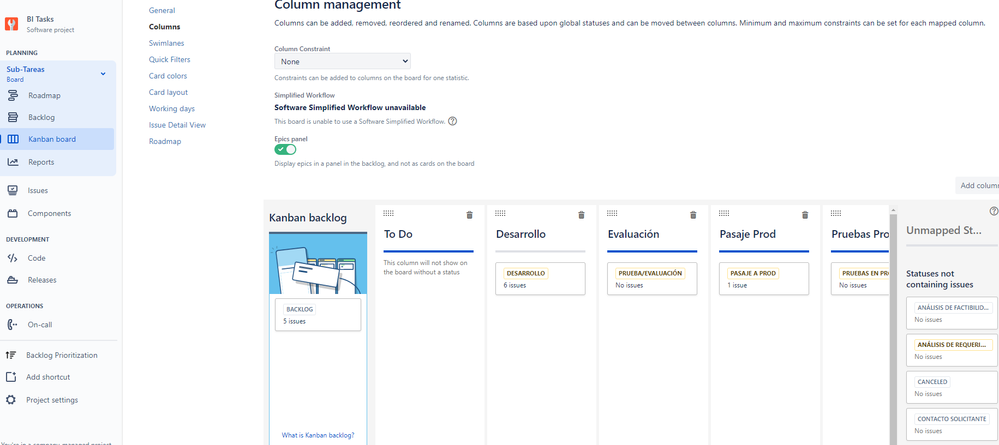The image size is (999, 445).
Task: Grab the Pasaje Prod column drag handle
Action: (x=724, y=213)
